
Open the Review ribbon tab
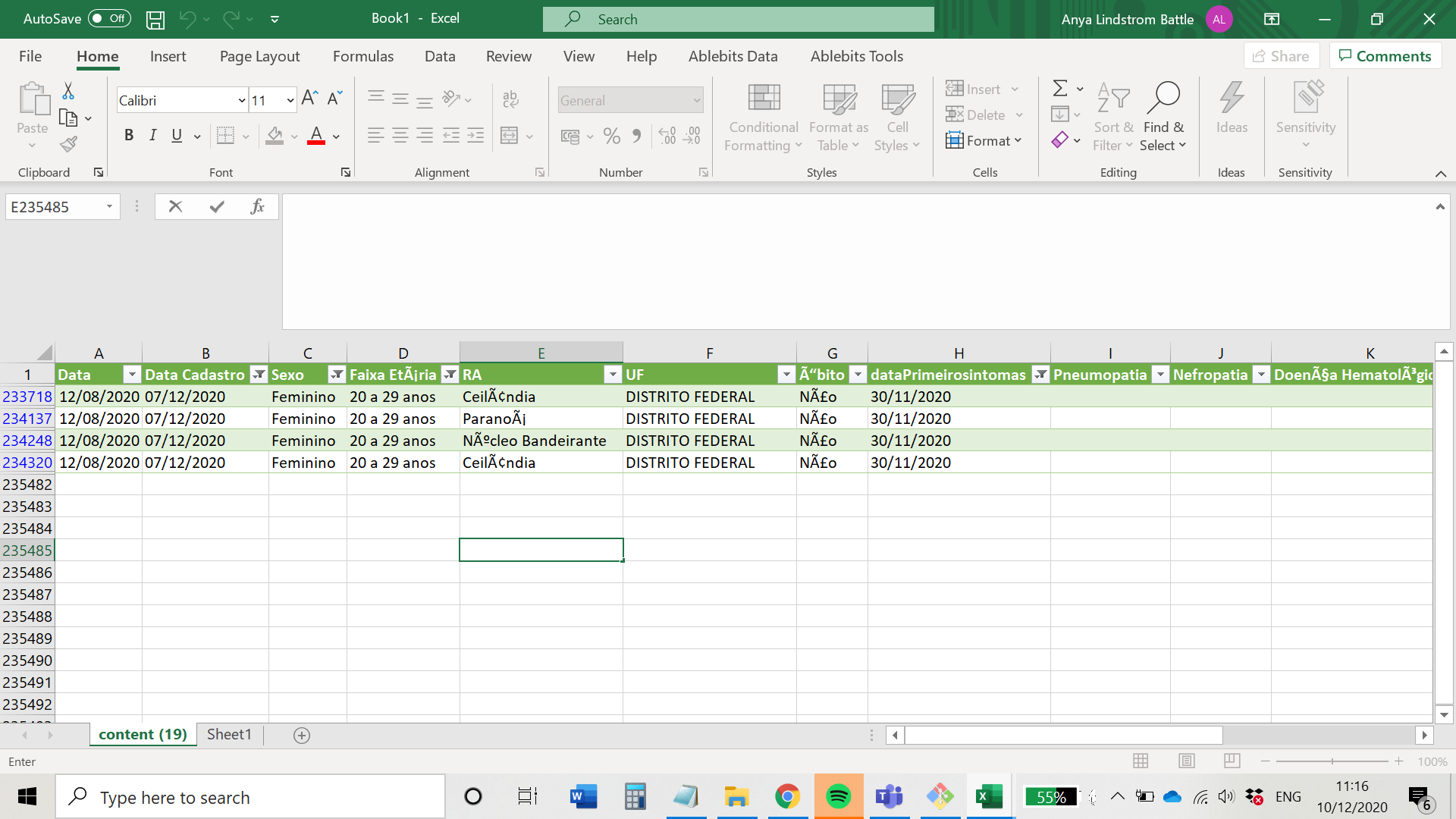point(509,56)
